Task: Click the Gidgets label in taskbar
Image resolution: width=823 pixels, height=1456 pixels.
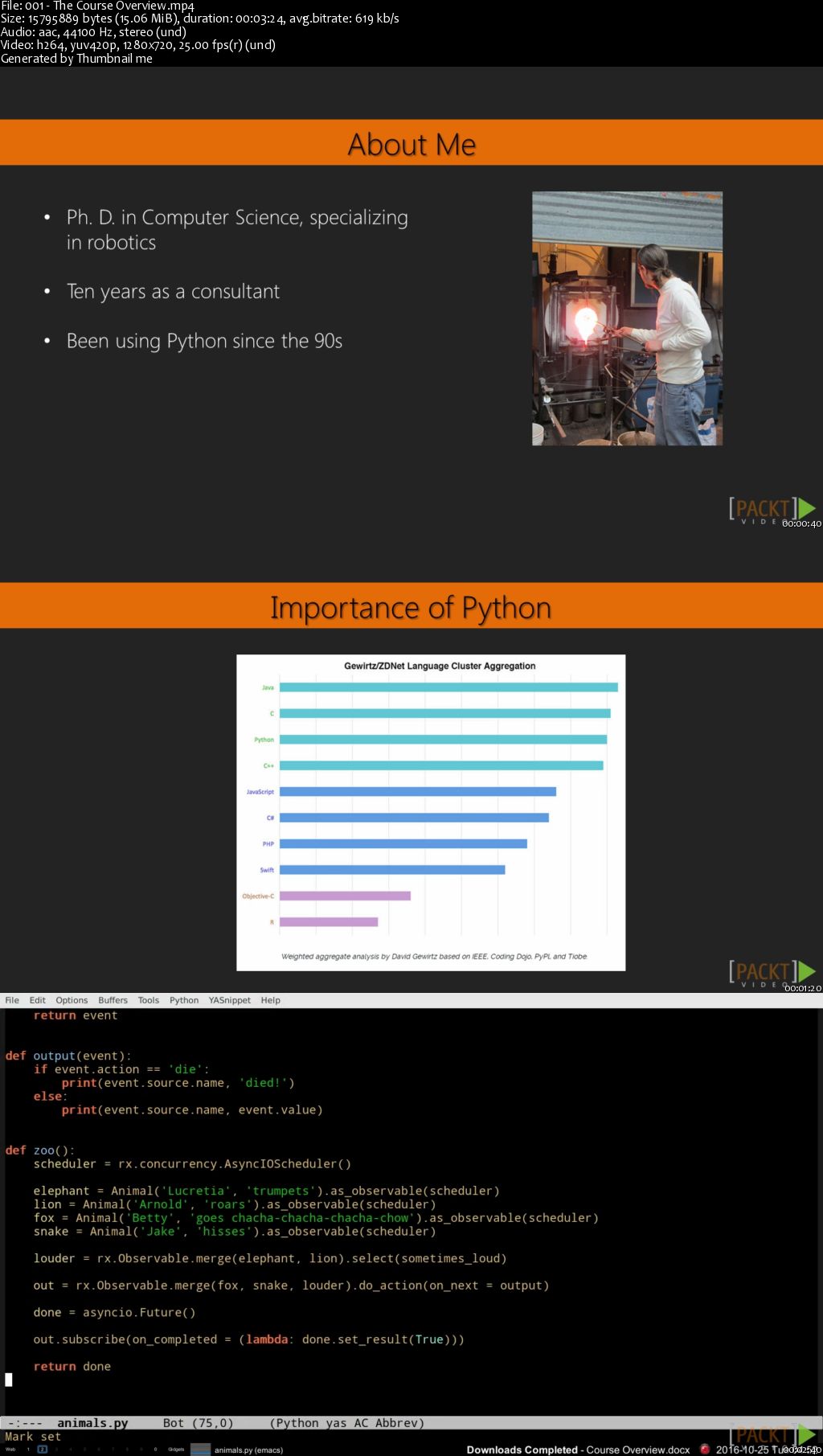Action: click(x=176, y=1450)
